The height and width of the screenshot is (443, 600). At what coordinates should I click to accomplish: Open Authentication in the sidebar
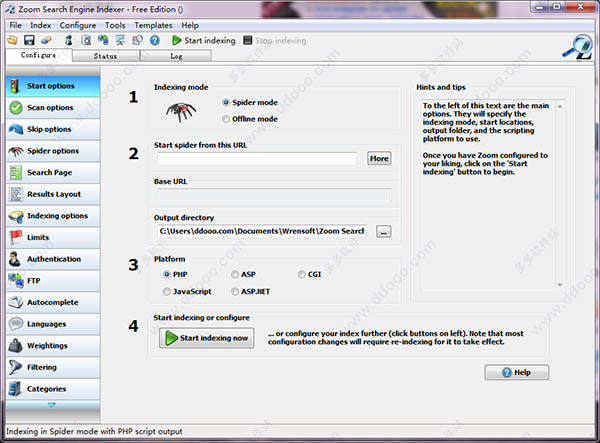coord(53,259)
